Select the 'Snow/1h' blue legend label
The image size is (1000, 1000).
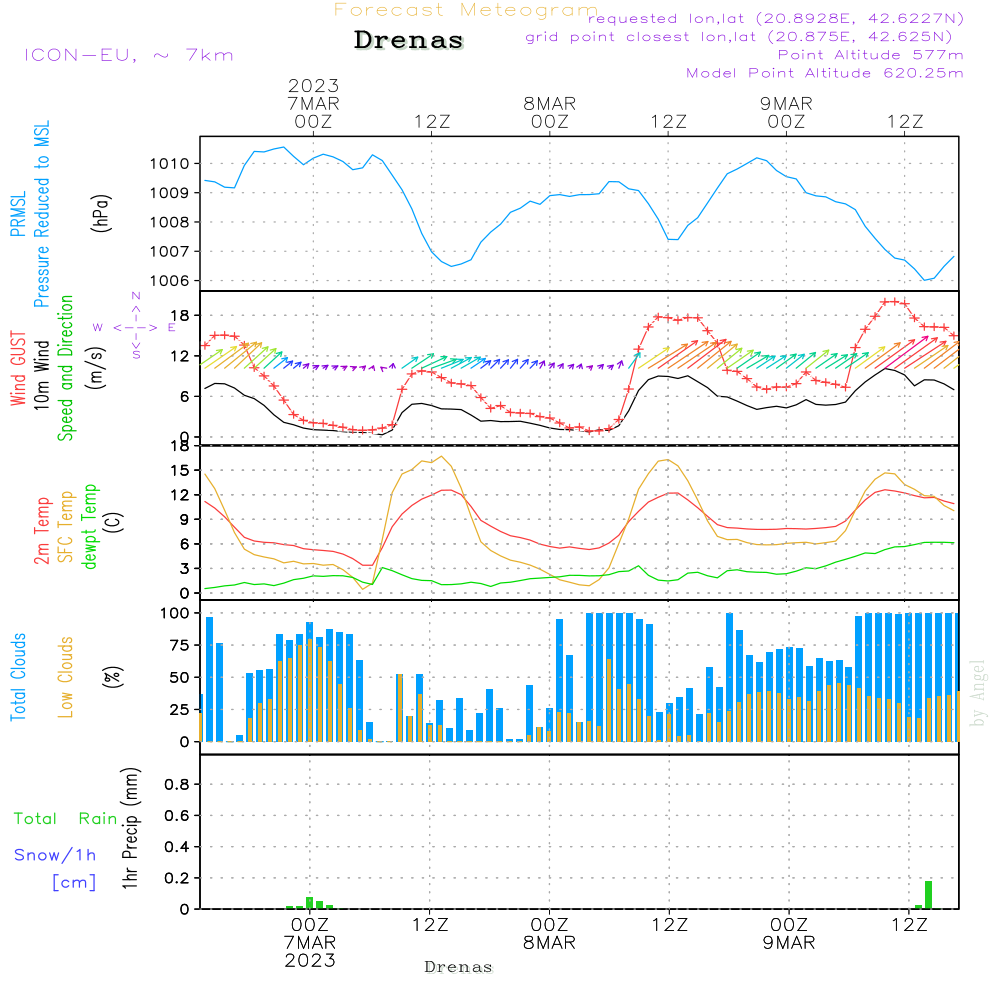(55, 856)
